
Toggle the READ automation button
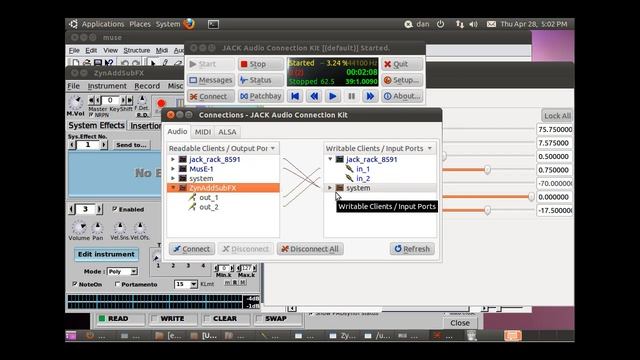tap(120, 319)
